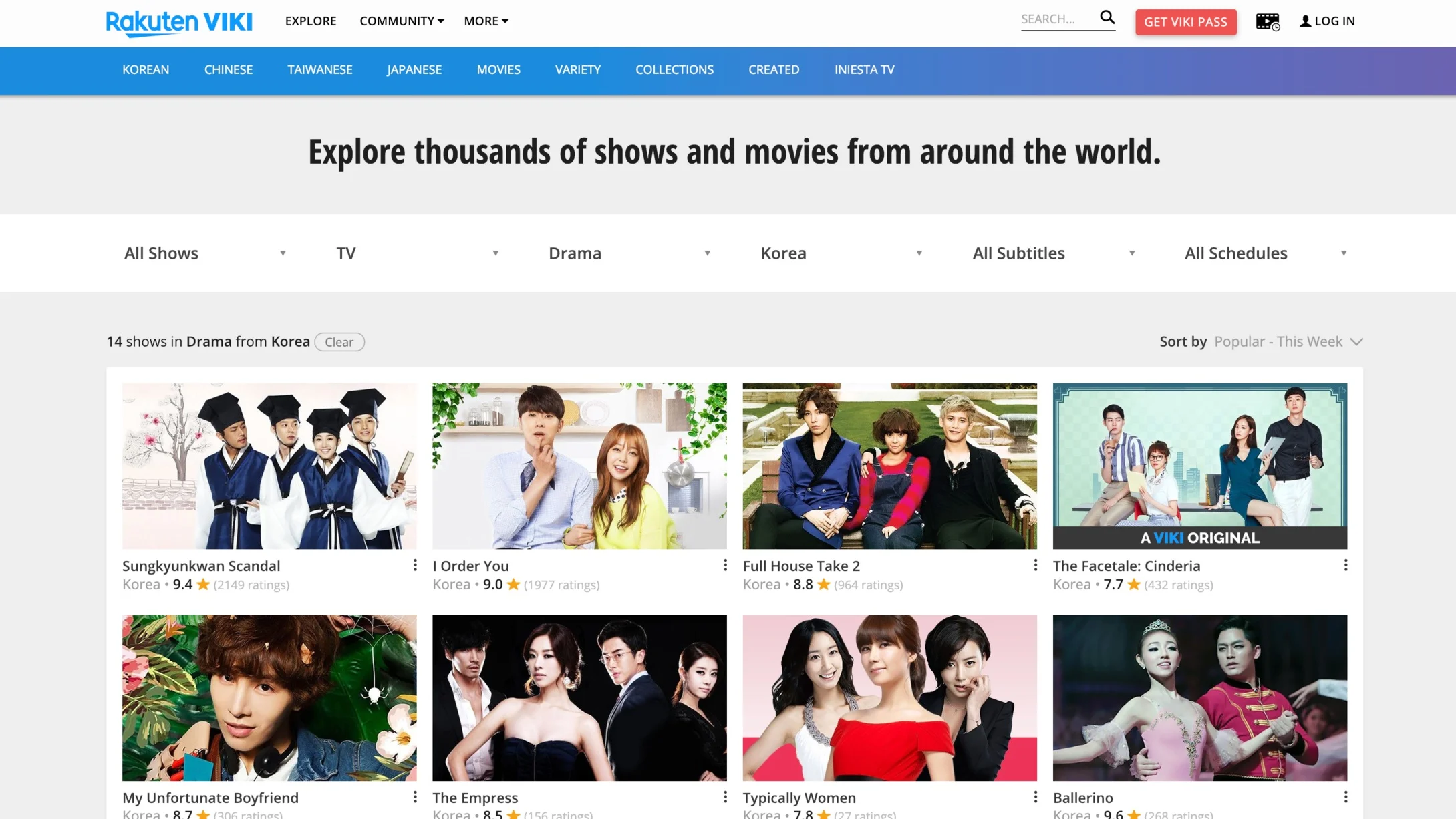
Task: Open options menu for Ballerino
Action: (1345, 797)
